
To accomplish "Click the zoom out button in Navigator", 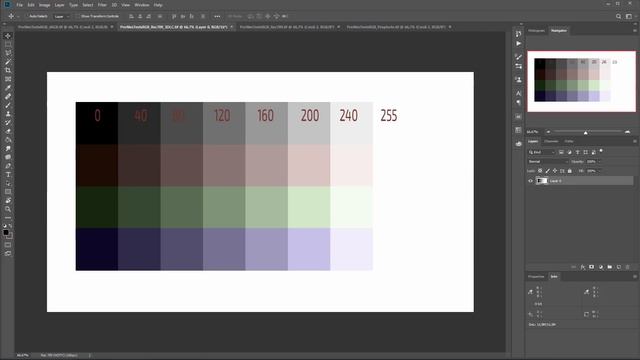I will point(548,132).
